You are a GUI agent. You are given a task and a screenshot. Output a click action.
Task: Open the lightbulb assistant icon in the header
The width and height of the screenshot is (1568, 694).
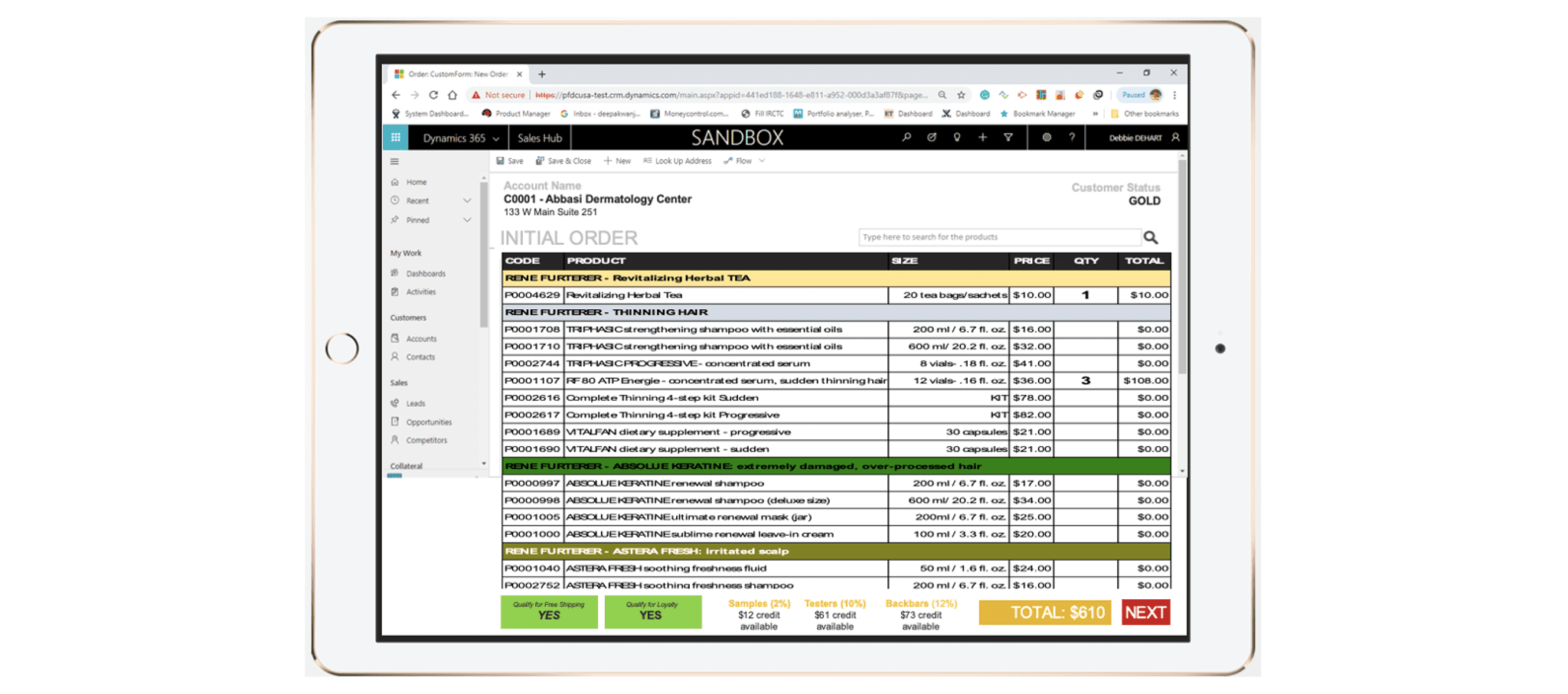[957, 138]
